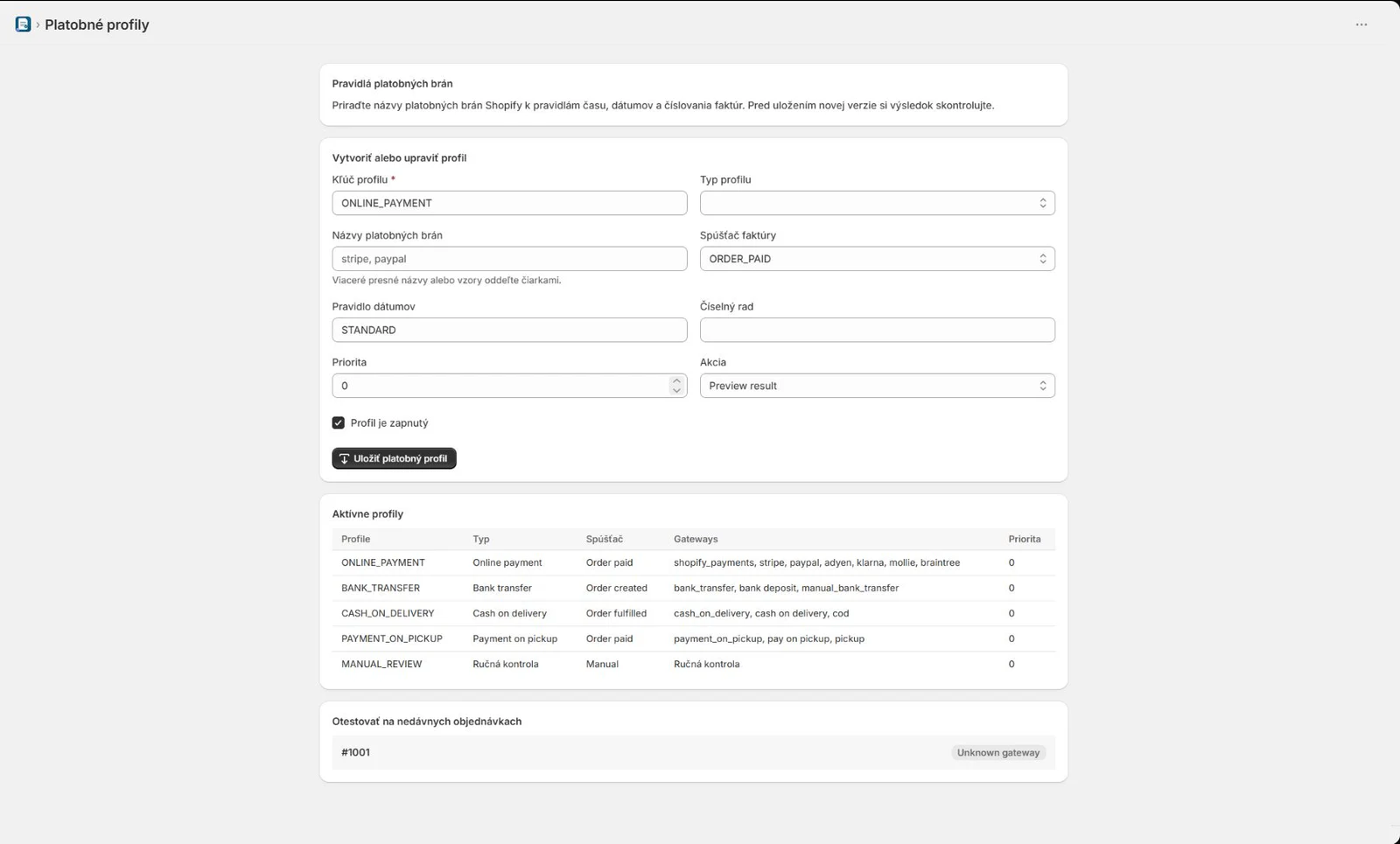Click the Gateways column header
The height and width of the screenshot is (844, 1400).
(696, 539)
